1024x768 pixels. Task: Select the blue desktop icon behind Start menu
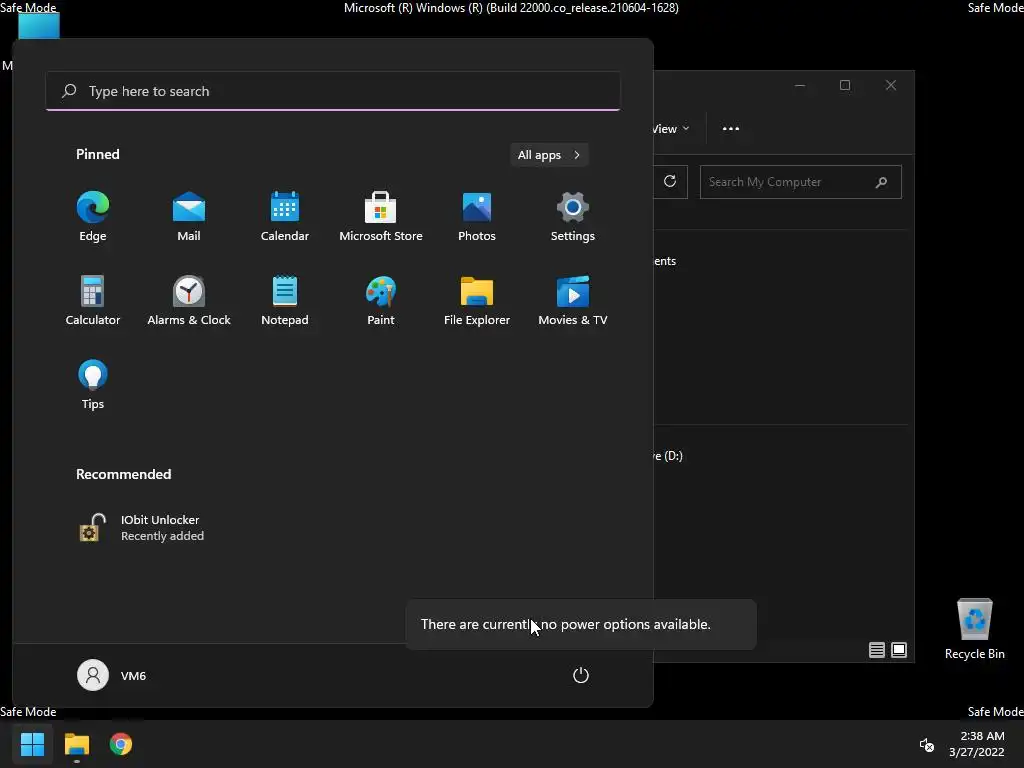[39, 25]
